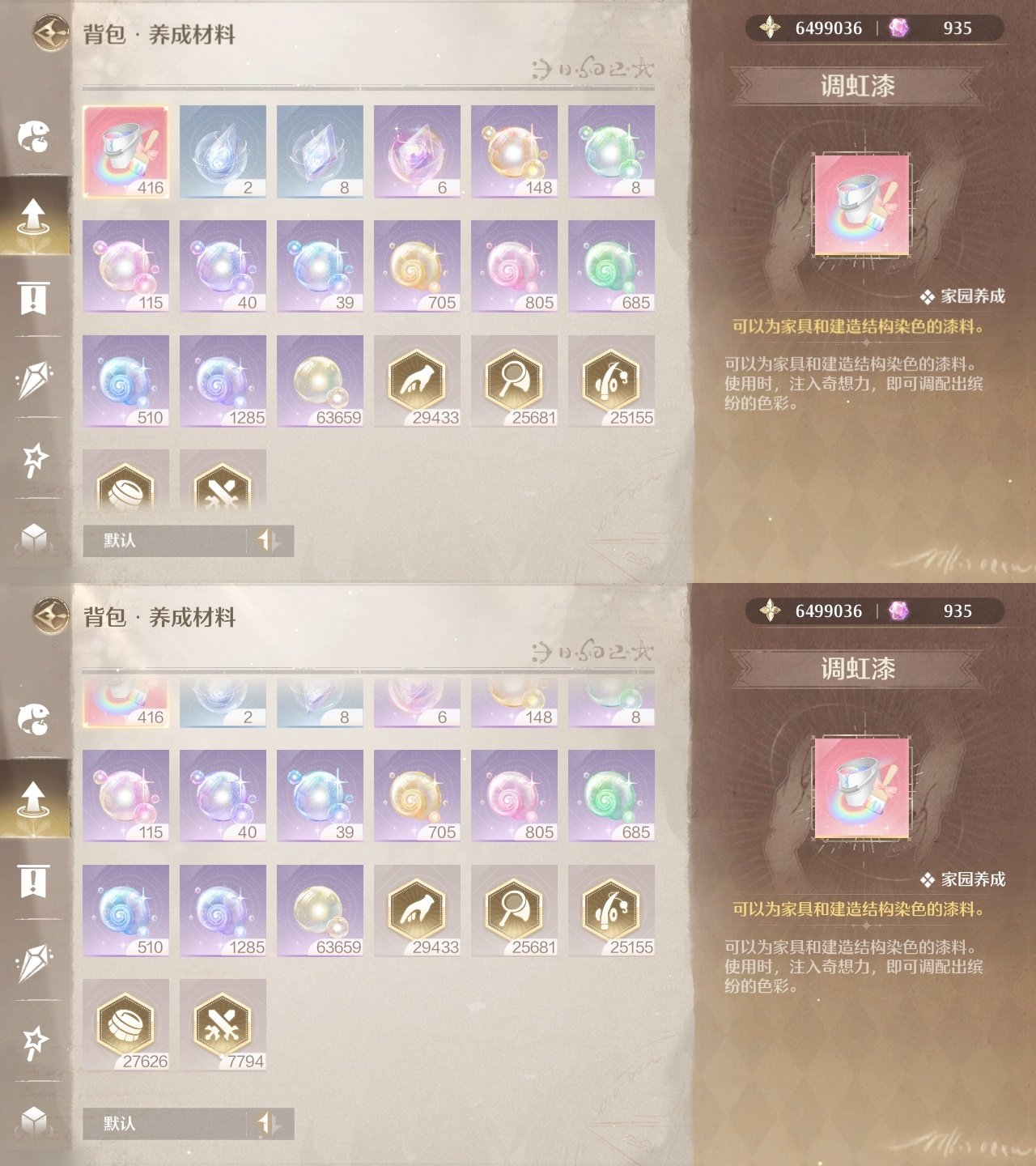Choose the bug-net badge counted 25681 in the lower grid
This screenshot has height=1166, width=1036.
(x=515, y=911)
